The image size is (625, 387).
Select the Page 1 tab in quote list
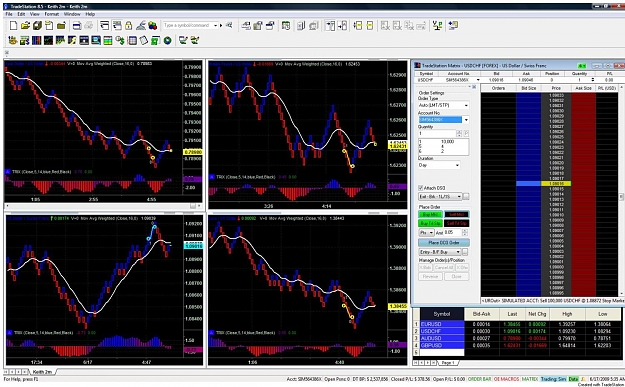pos(448,363)
